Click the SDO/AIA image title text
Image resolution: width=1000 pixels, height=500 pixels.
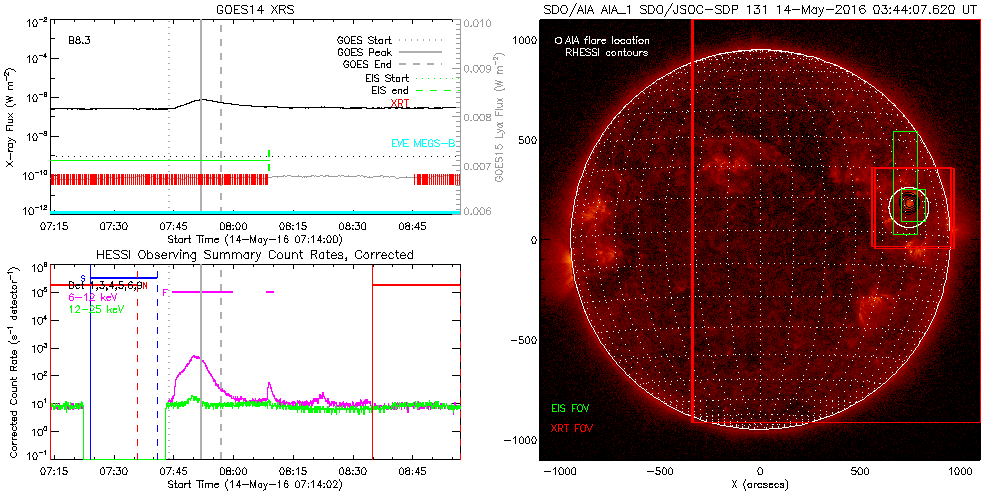click(759, 8)
